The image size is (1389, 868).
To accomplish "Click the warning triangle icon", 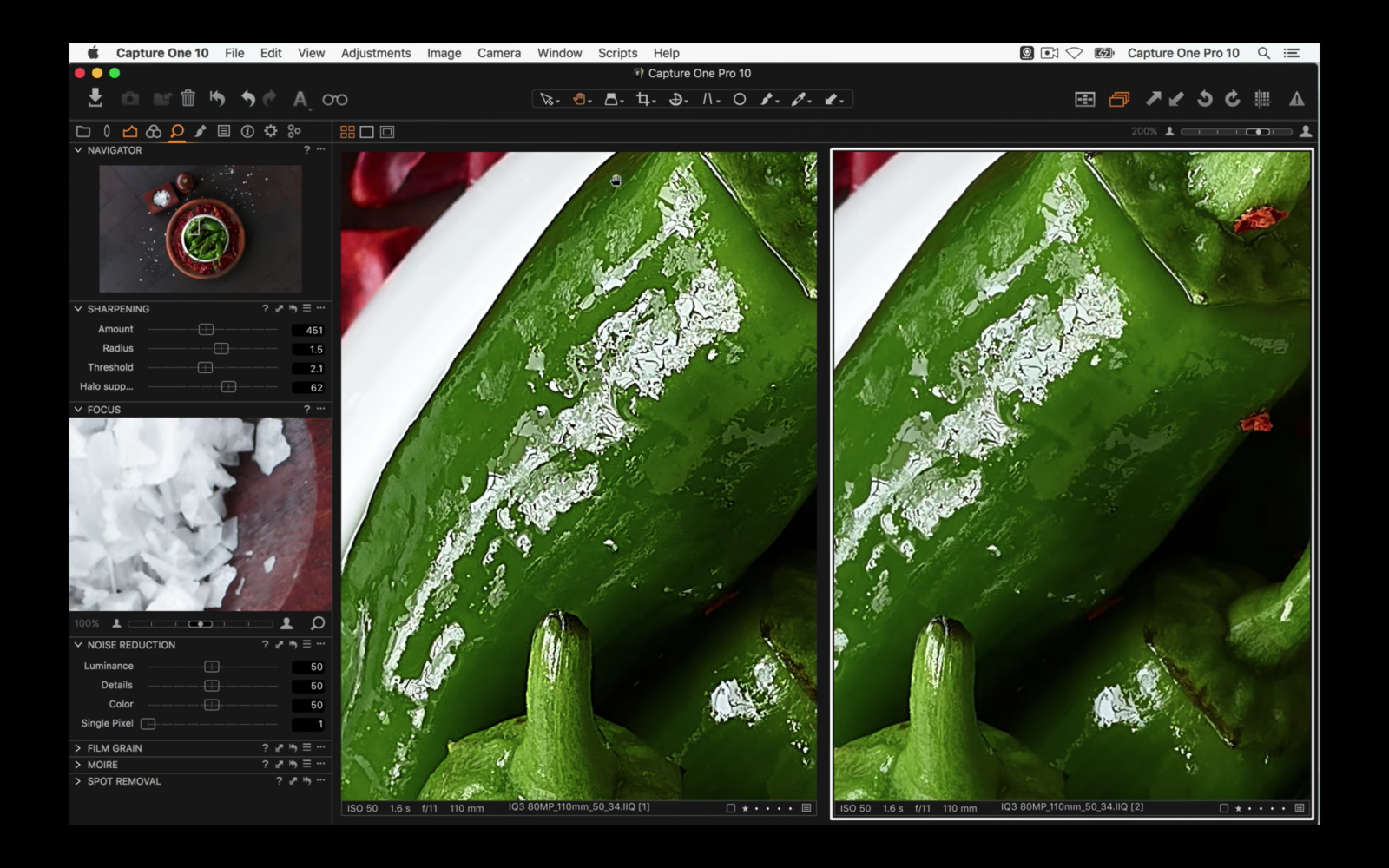I will 1295,99.
